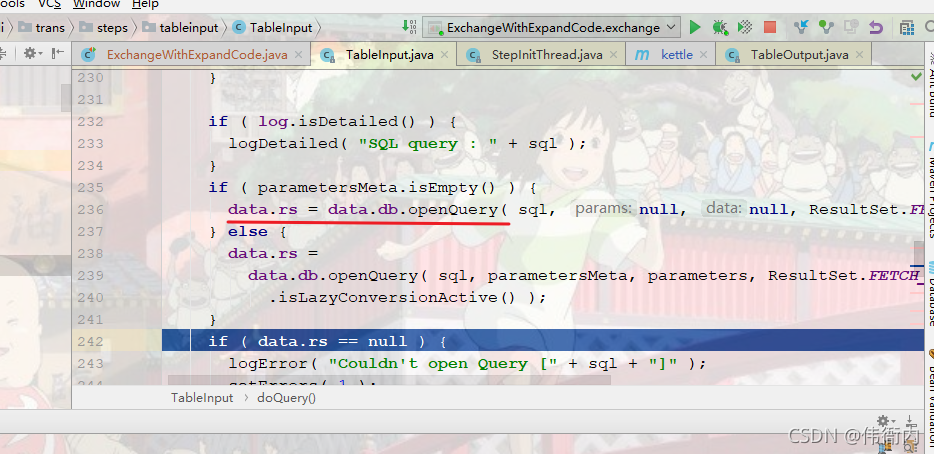This screenshot has height=454, width=934.
Task: Click the green inspection checkmark indicator
Action: click(x=916, y=76)
